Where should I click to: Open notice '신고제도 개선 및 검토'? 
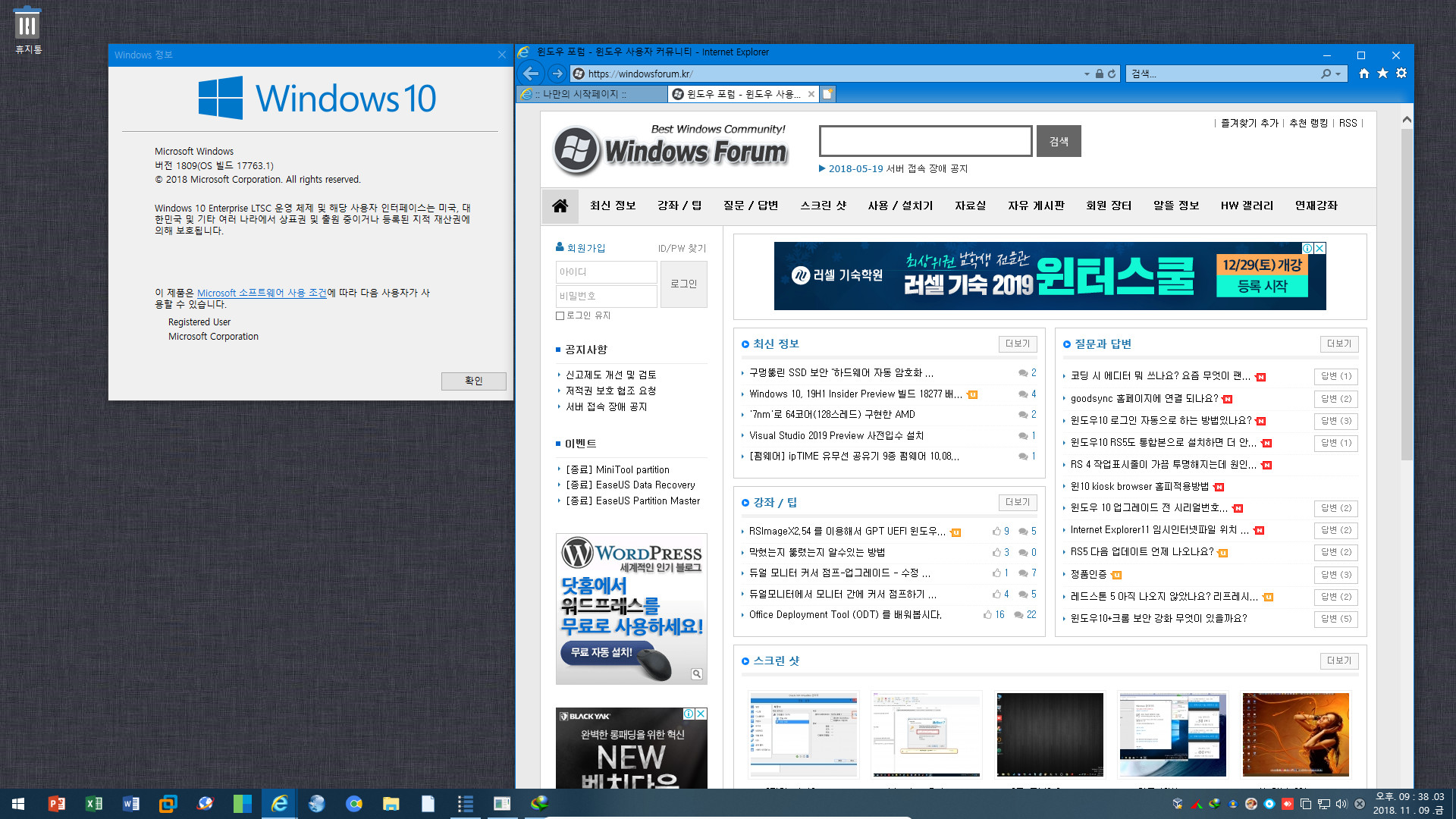click(610, 375)
